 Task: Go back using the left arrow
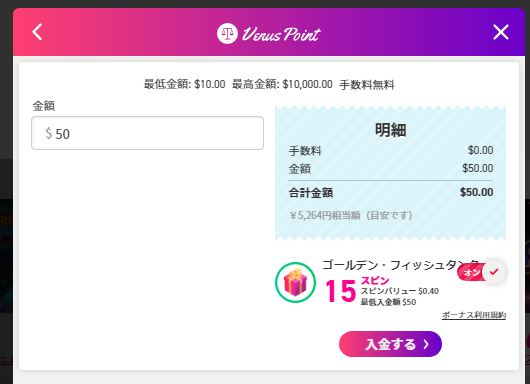[37, 32]
